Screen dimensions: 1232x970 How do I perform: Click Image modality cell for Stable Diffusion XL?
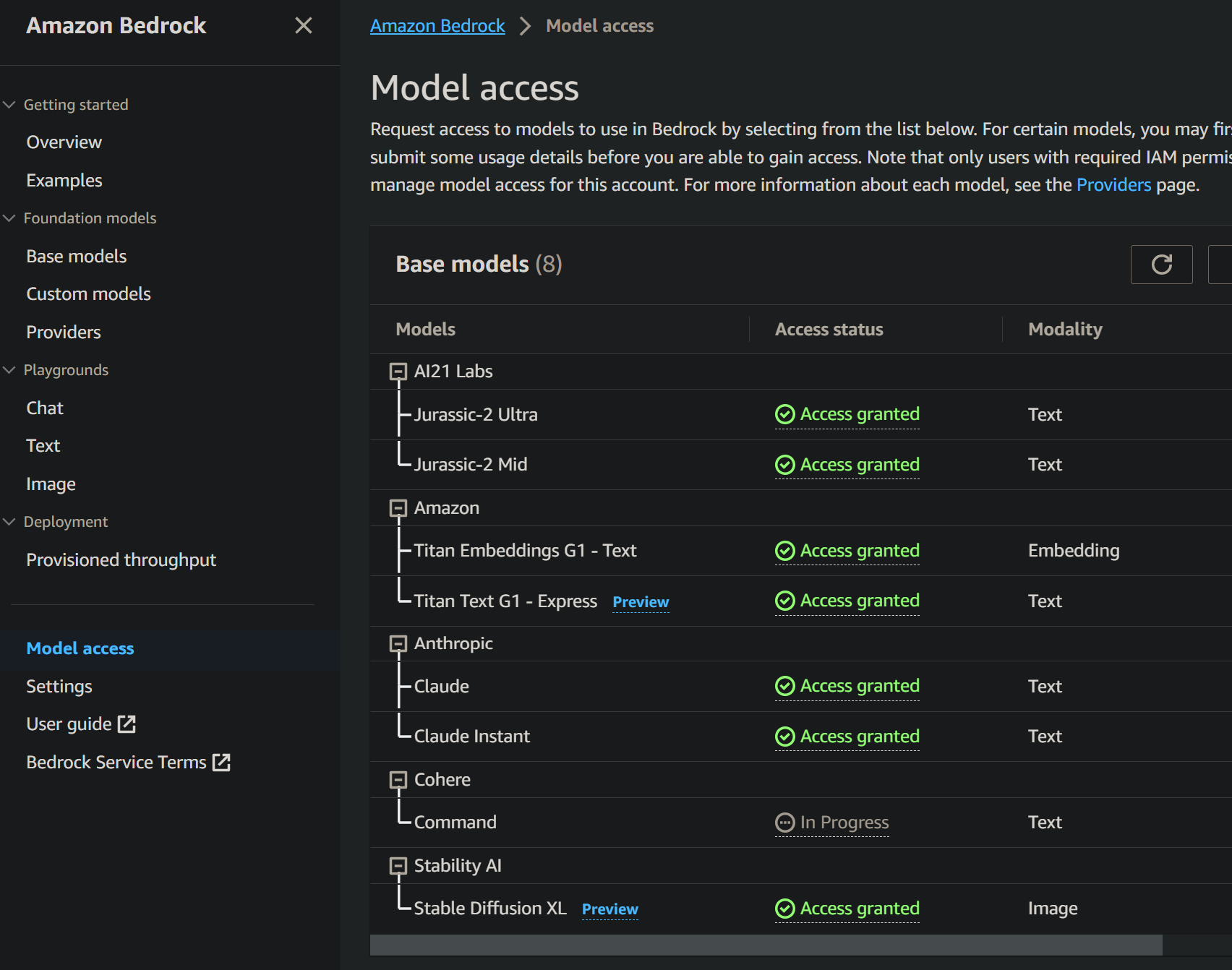[x=1053, y=909]
